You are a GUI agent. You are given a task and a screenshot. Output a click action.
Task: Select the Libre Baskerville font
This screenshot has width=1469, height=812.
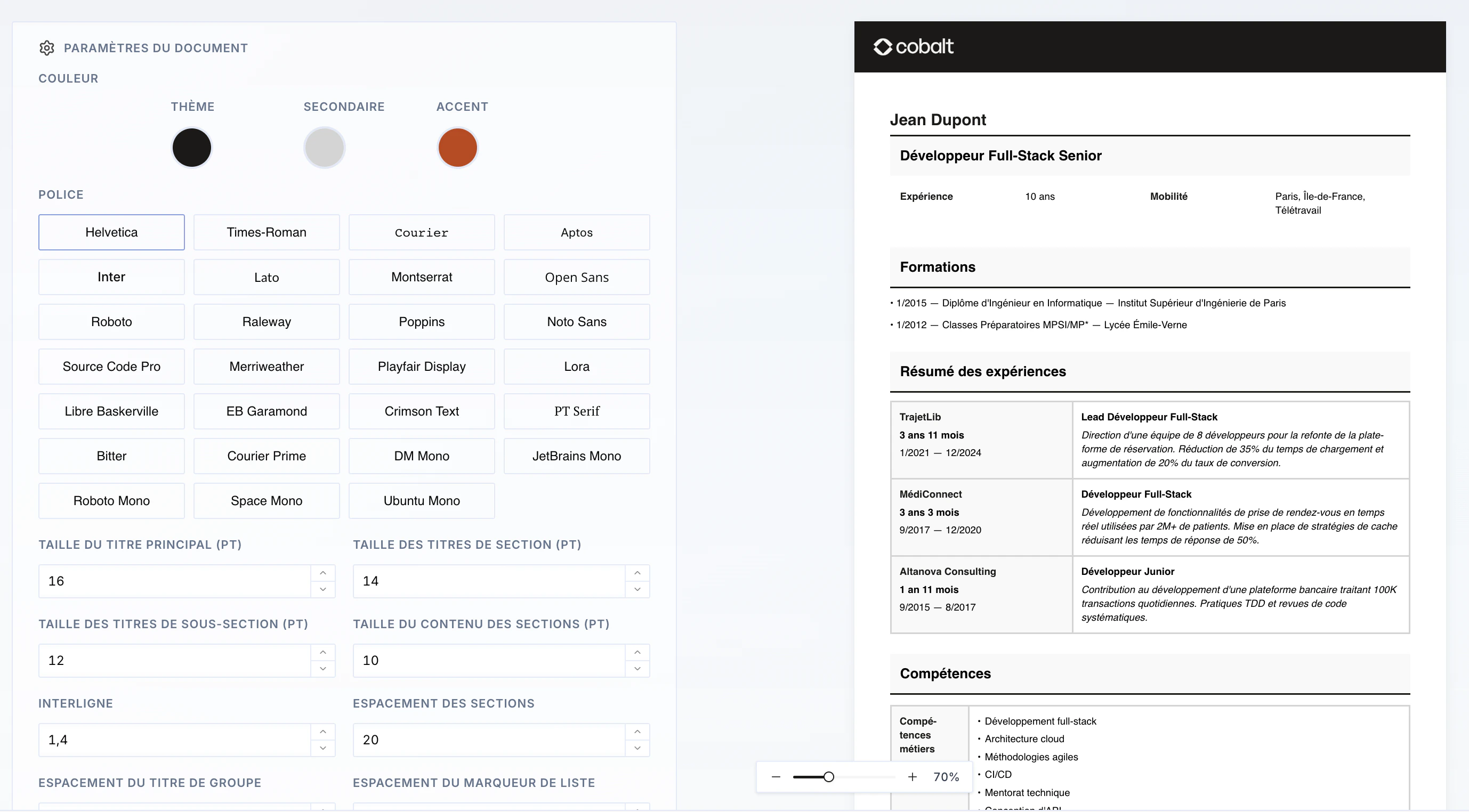[x=112, y=411]
